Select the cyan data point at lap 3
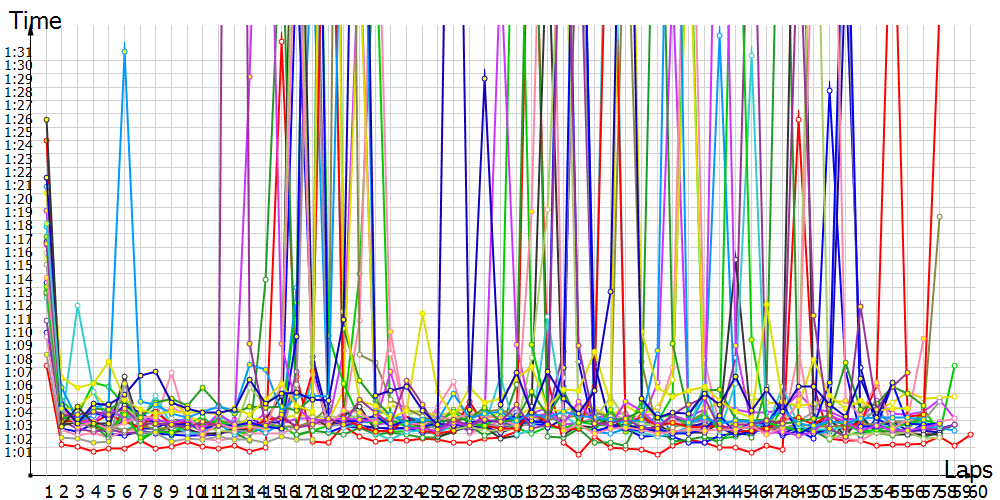Image resolution: width=1000 pixels, height=500 pixels. click(78, 305)
